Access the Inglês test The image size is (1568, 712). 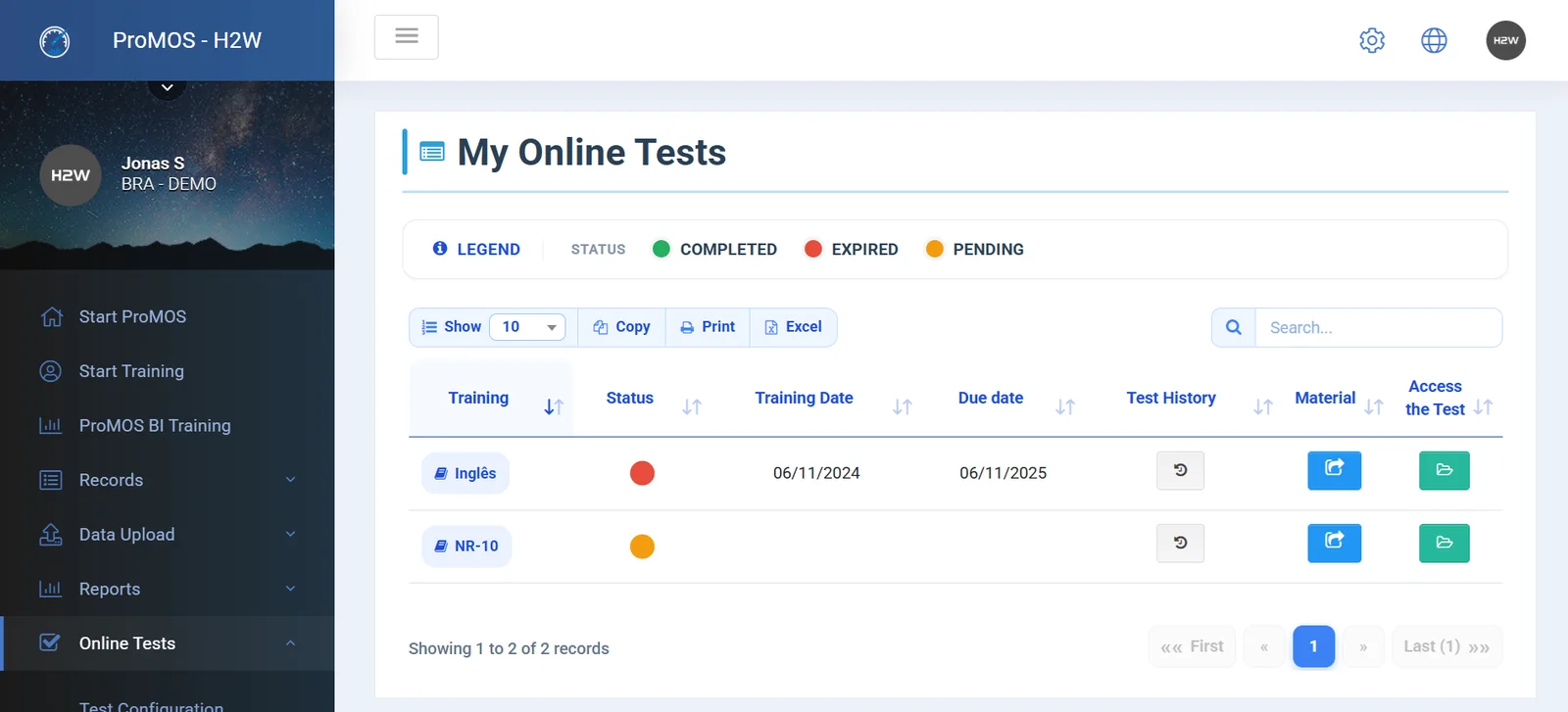pos(1445,470)
